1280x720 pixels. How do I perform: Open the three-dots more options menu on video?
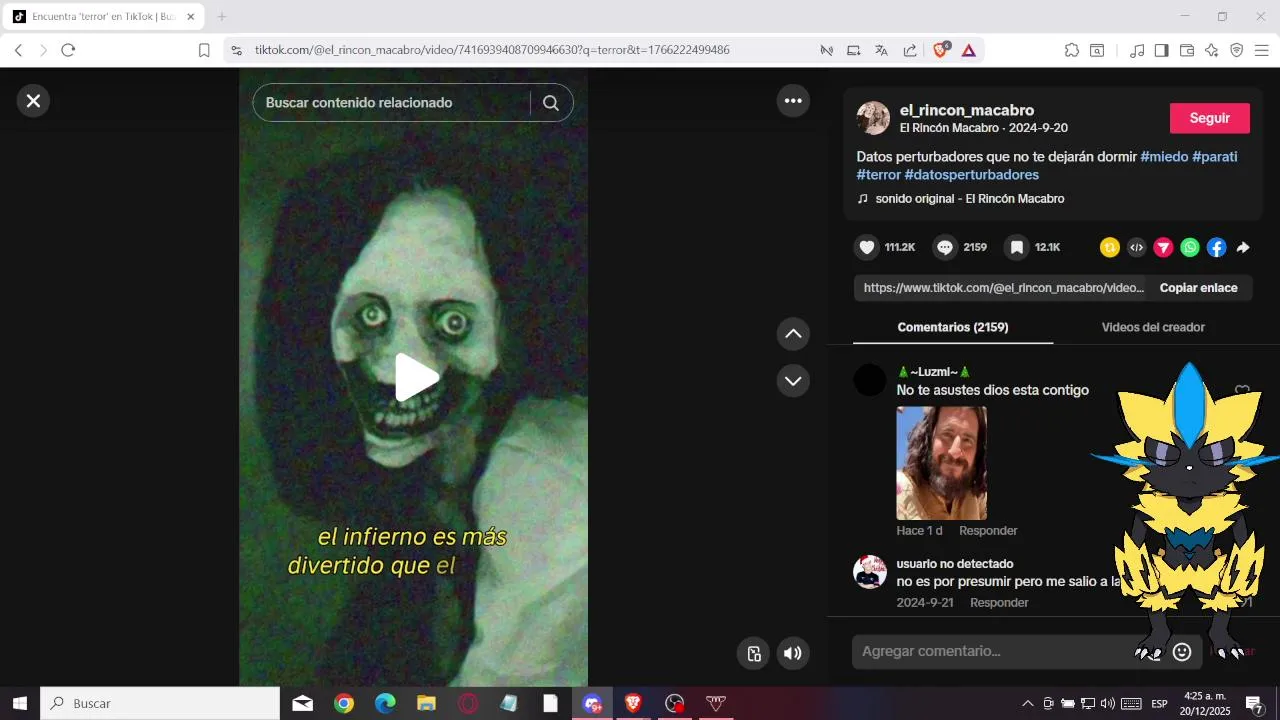[x=793, y=100]
